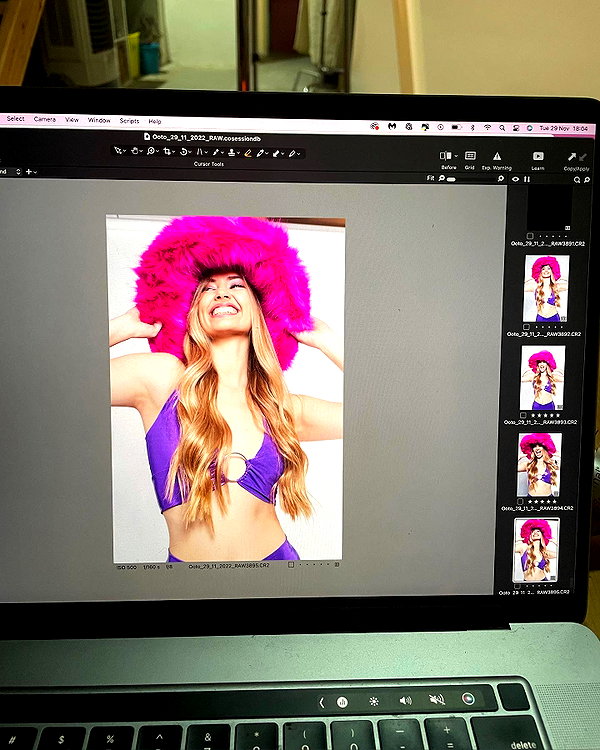Select the Crop cursor tool
600x750 pixels.
(x=167, y=151)
